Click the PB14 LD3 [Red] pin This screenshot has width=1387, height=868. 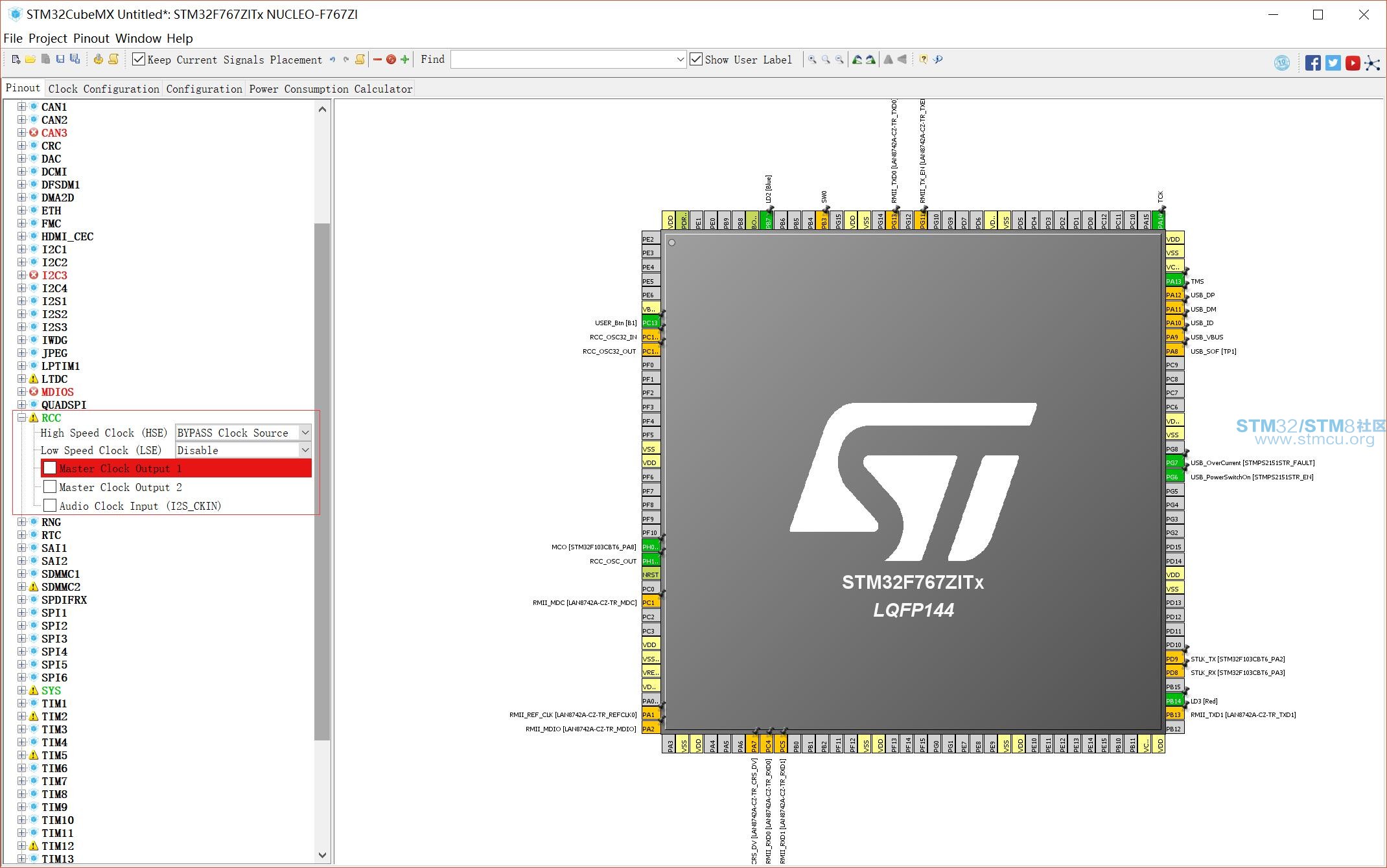point(1174,701)
